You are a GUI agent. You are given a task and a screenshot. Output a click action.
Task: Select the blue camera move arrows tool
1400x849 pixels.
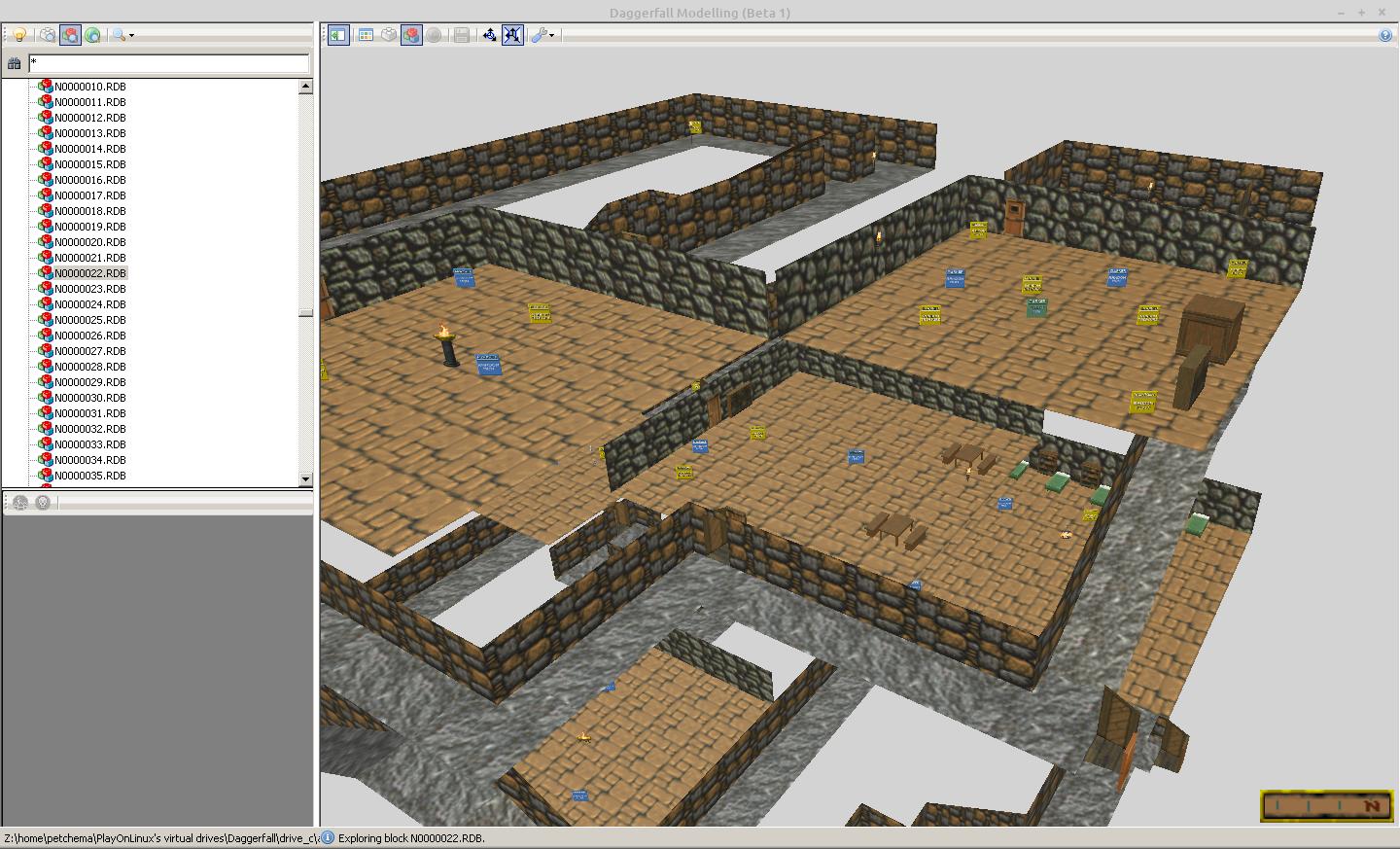click(x=489, y=35)
